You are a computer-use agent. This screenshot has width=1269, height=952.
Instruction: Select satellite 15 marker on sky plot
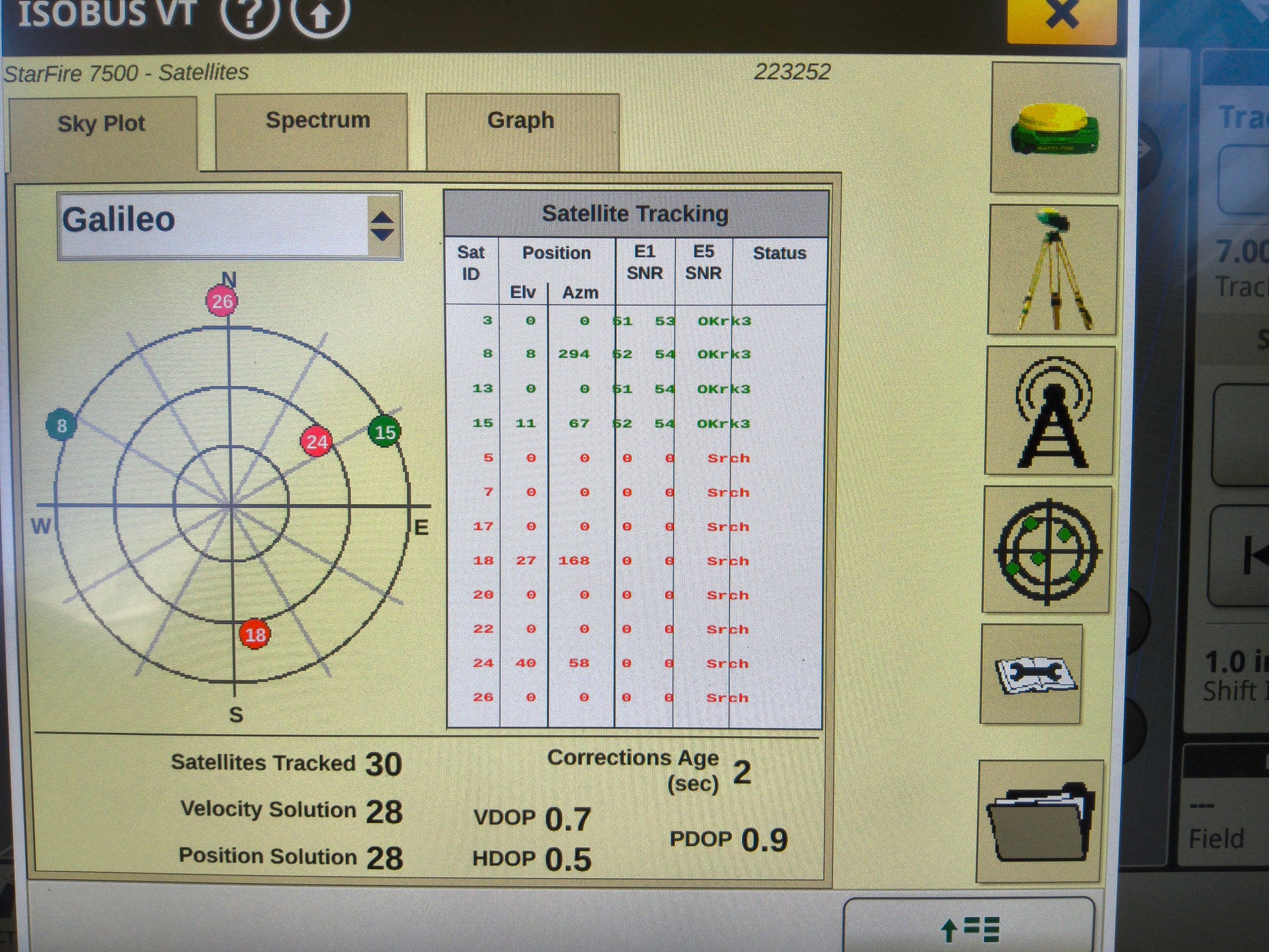[385, 431]
